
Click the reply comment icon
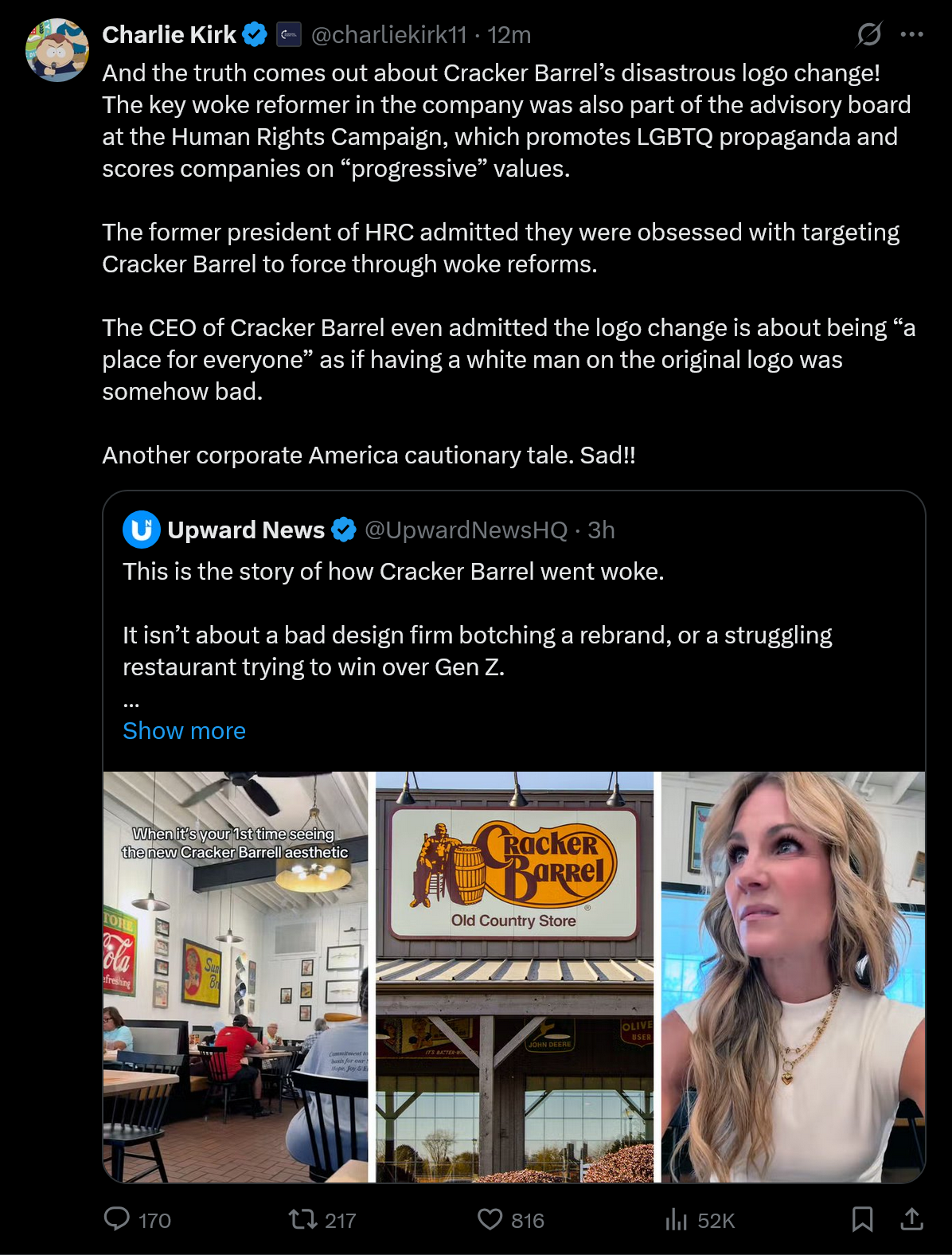(118, 1219)
